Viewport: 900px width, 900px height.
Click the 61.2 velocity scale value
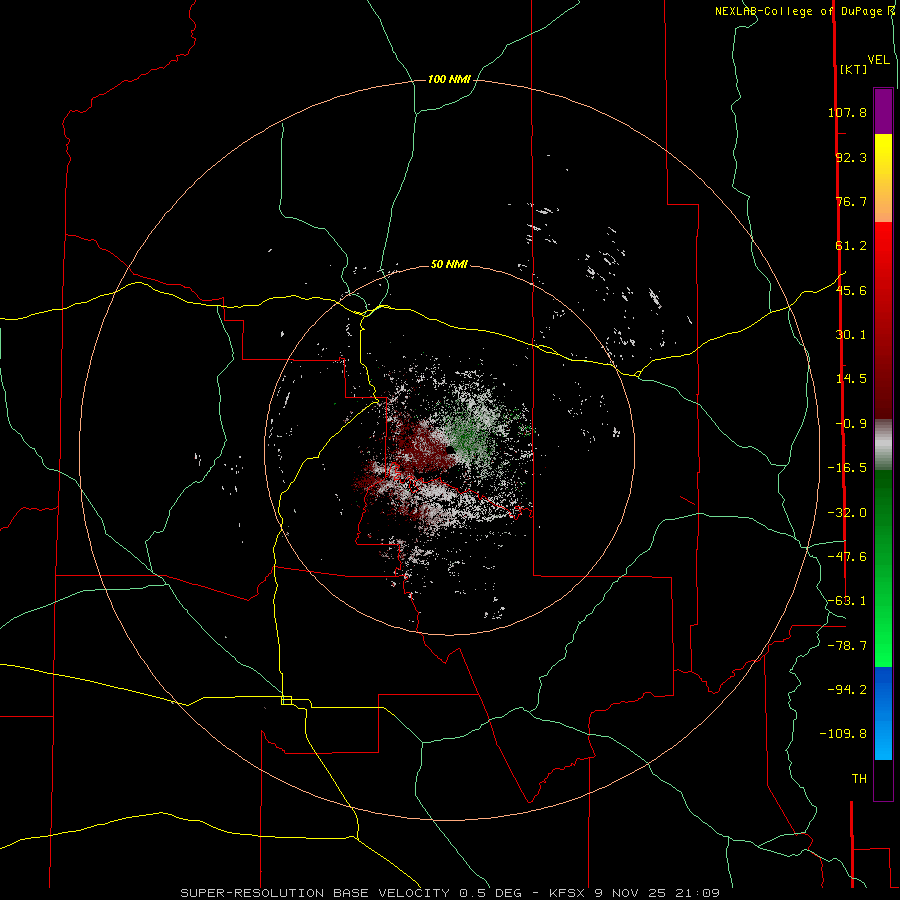(851, 246)
